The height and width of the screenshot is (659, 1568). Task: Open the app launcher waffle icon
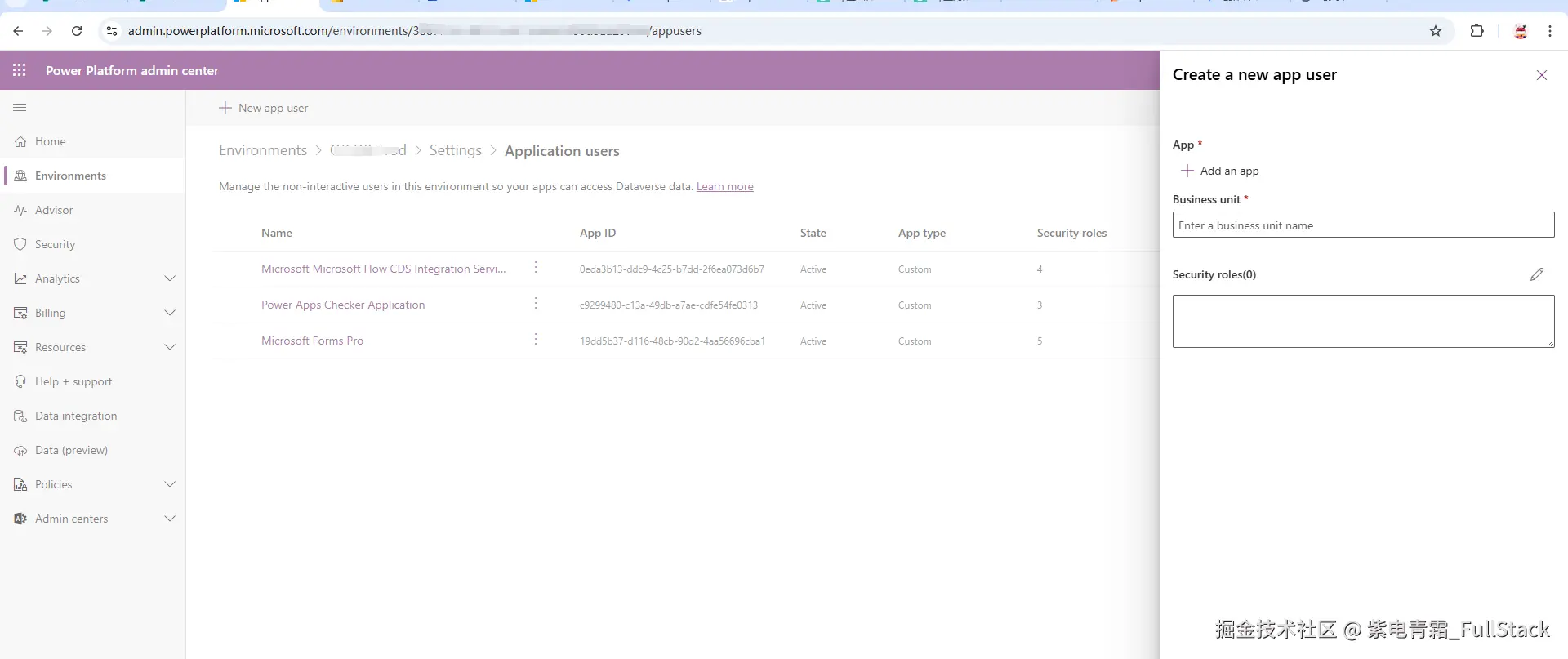click(20, 70)
